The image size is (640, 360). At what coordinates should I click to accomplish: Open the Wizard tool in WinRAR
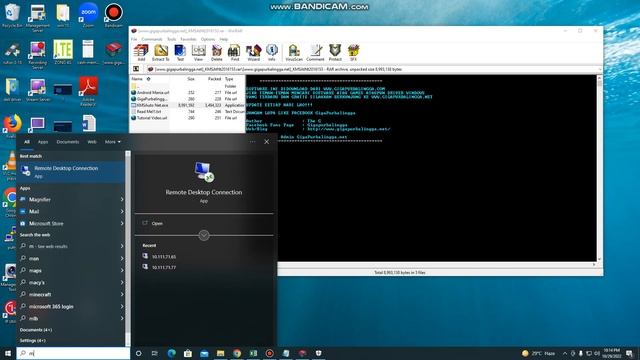pyautogui.click(x=253, y=53)
